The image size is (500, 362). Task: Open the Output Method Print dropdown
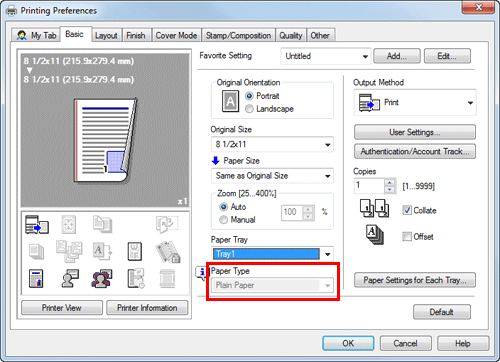[415, 102]
